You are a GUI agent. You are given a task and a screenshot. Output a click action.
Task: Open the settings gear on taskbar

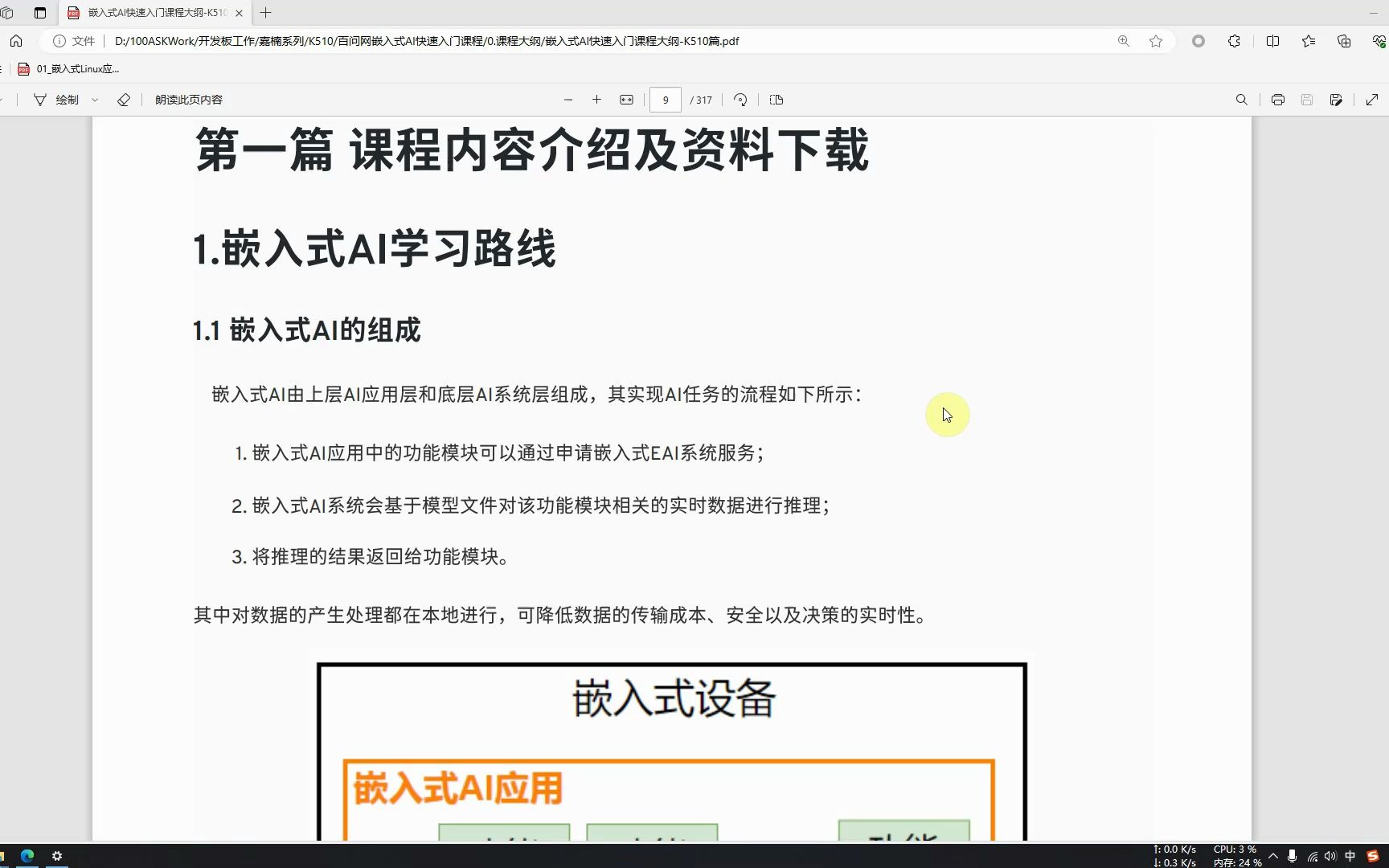click(x=57, y=856)
